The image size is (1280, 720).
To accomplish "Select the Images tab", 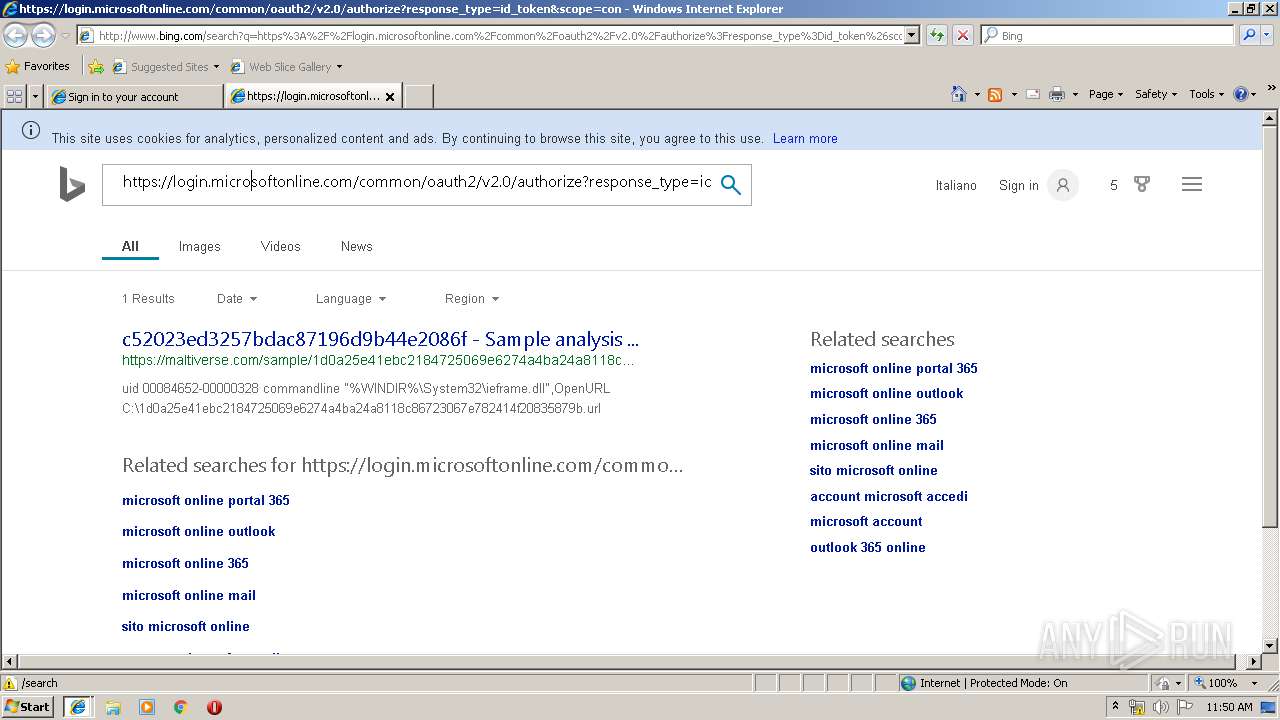I will 199,246.
